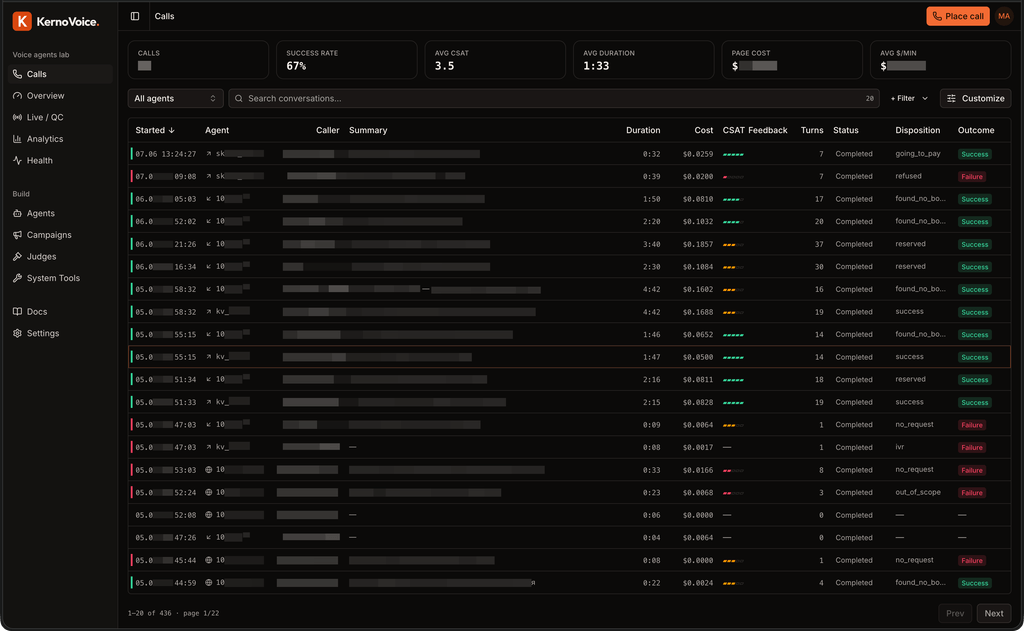Screen dimensions: 1024x631
Task: Open the All agents dropdown
Action: click(175, 99)
